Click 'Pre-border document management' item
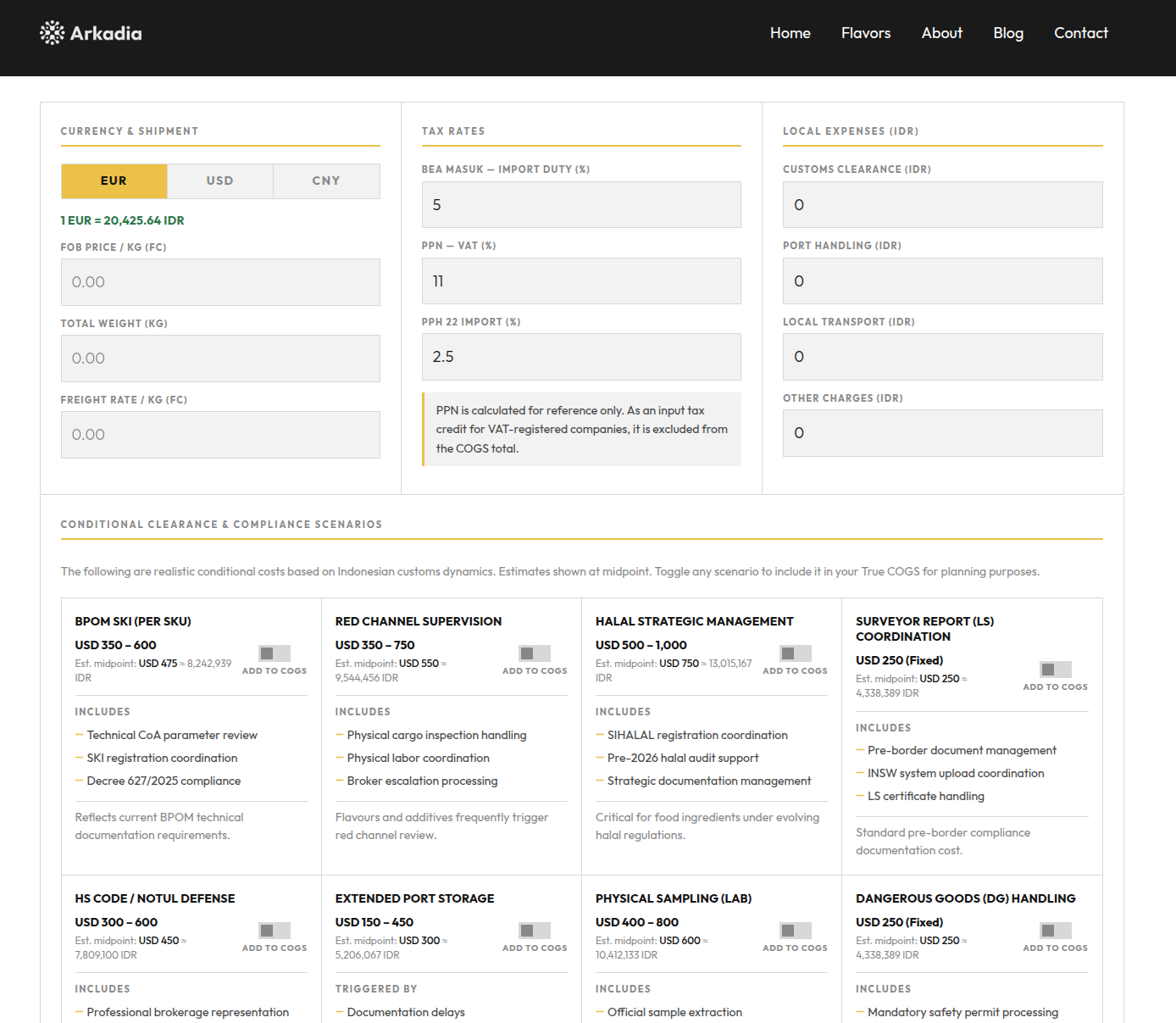This screenshot has height=1023, width=1176. click(962, 750)
